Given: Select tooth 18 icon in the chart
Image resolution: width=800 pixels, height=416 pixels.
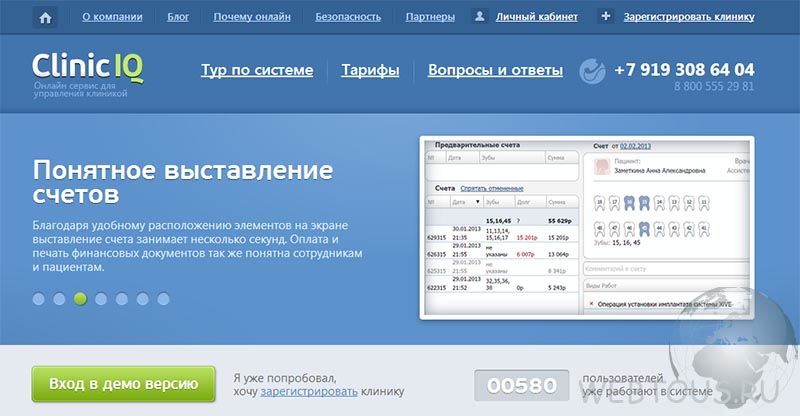Looking at the screenshot, I should tap(599, 203).
